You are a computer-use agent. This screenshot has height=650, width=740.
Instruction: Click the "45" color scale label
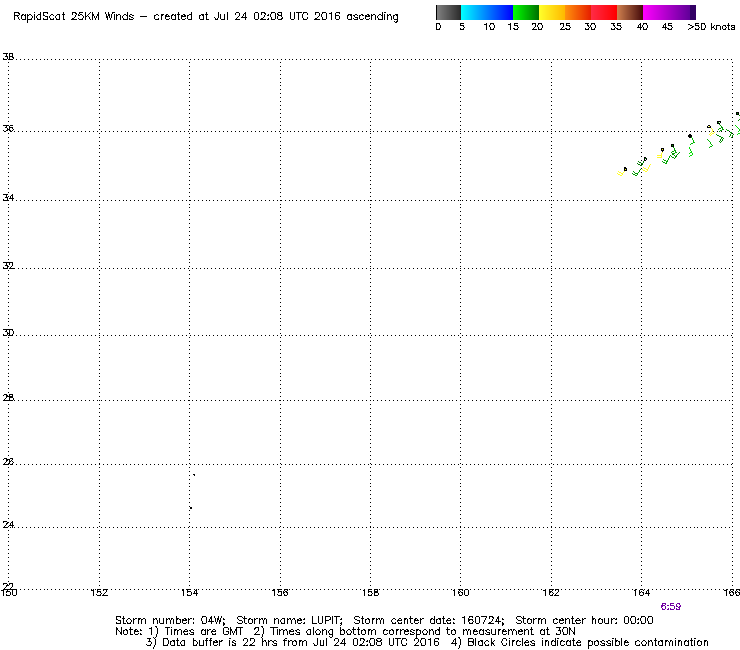coord(667,27)
